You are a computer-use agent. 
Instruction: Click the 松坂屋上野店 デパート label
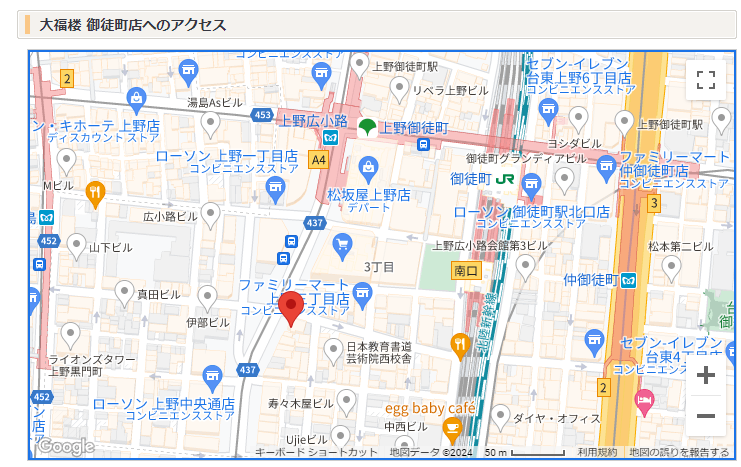(x=369, y=200)
